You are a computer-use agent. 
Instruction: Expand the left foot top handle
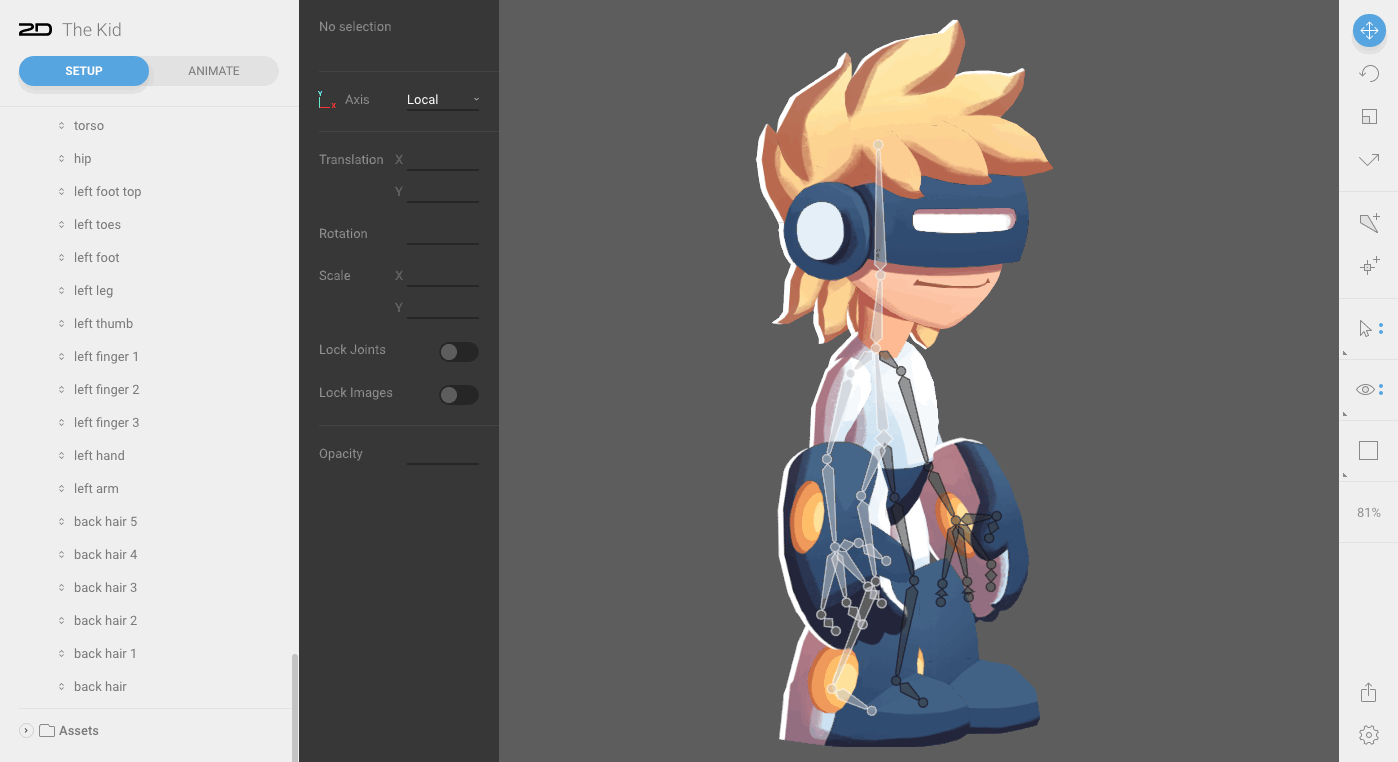[x=62, y=192]
